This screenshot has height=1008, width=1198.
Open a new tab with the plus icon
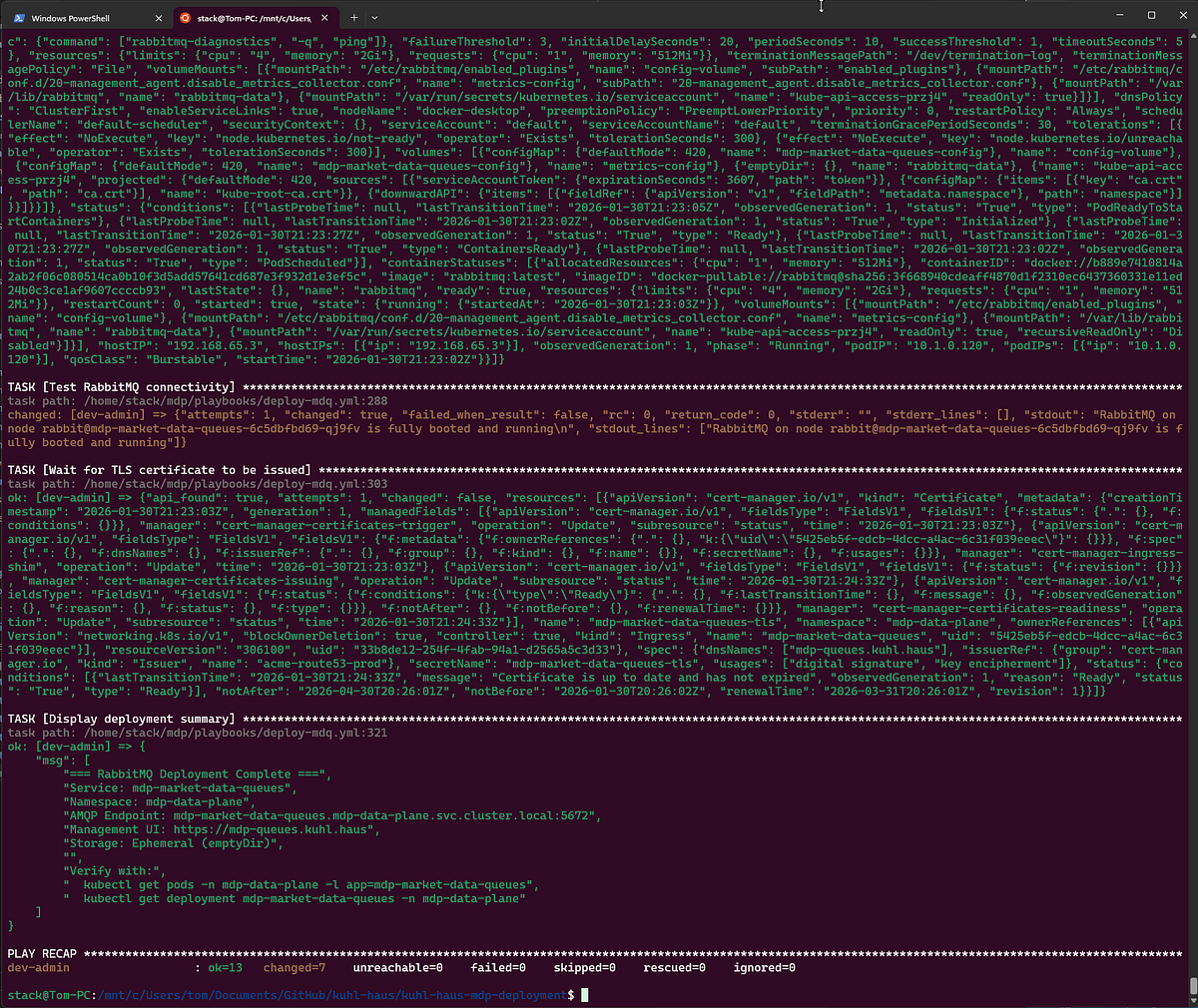click(353, 18)
